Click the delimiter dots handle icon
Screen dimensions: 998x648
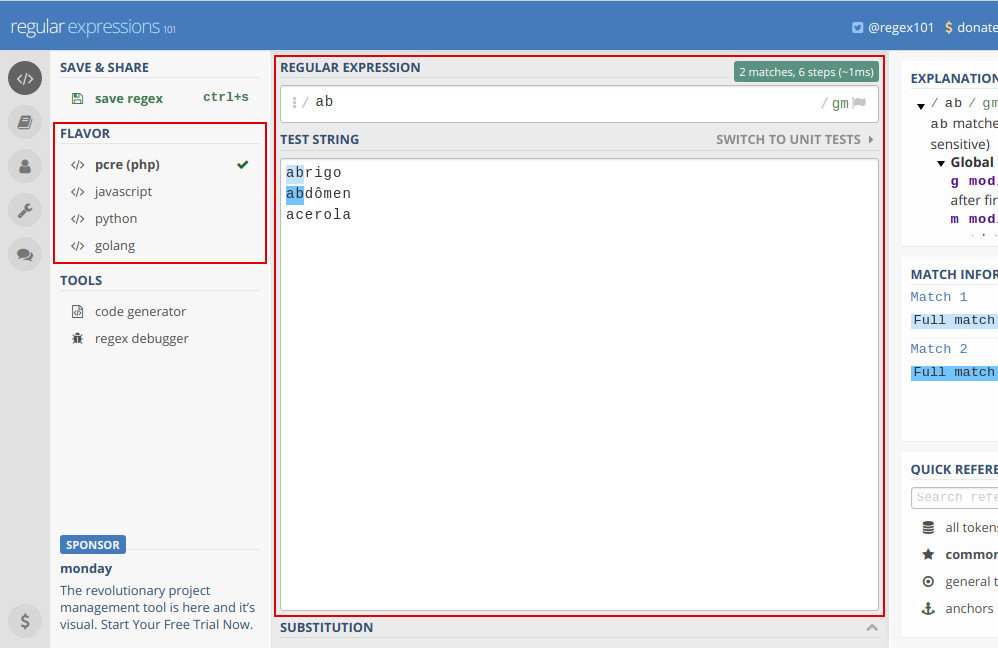pyautogui.click(x=294, y=102)
